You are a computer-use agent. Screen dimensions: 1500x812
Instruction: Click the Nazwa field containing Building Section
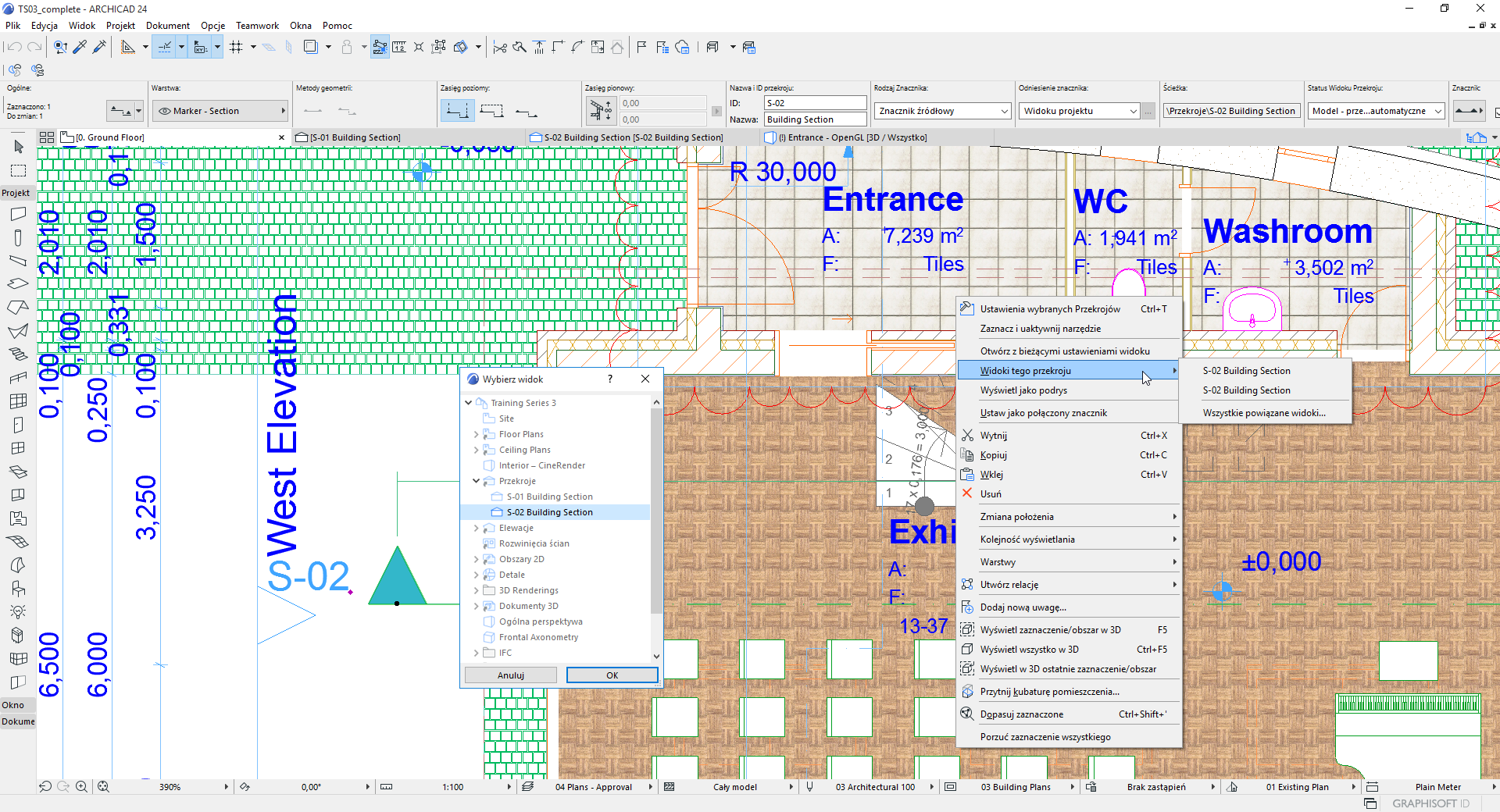click(815, 119)
